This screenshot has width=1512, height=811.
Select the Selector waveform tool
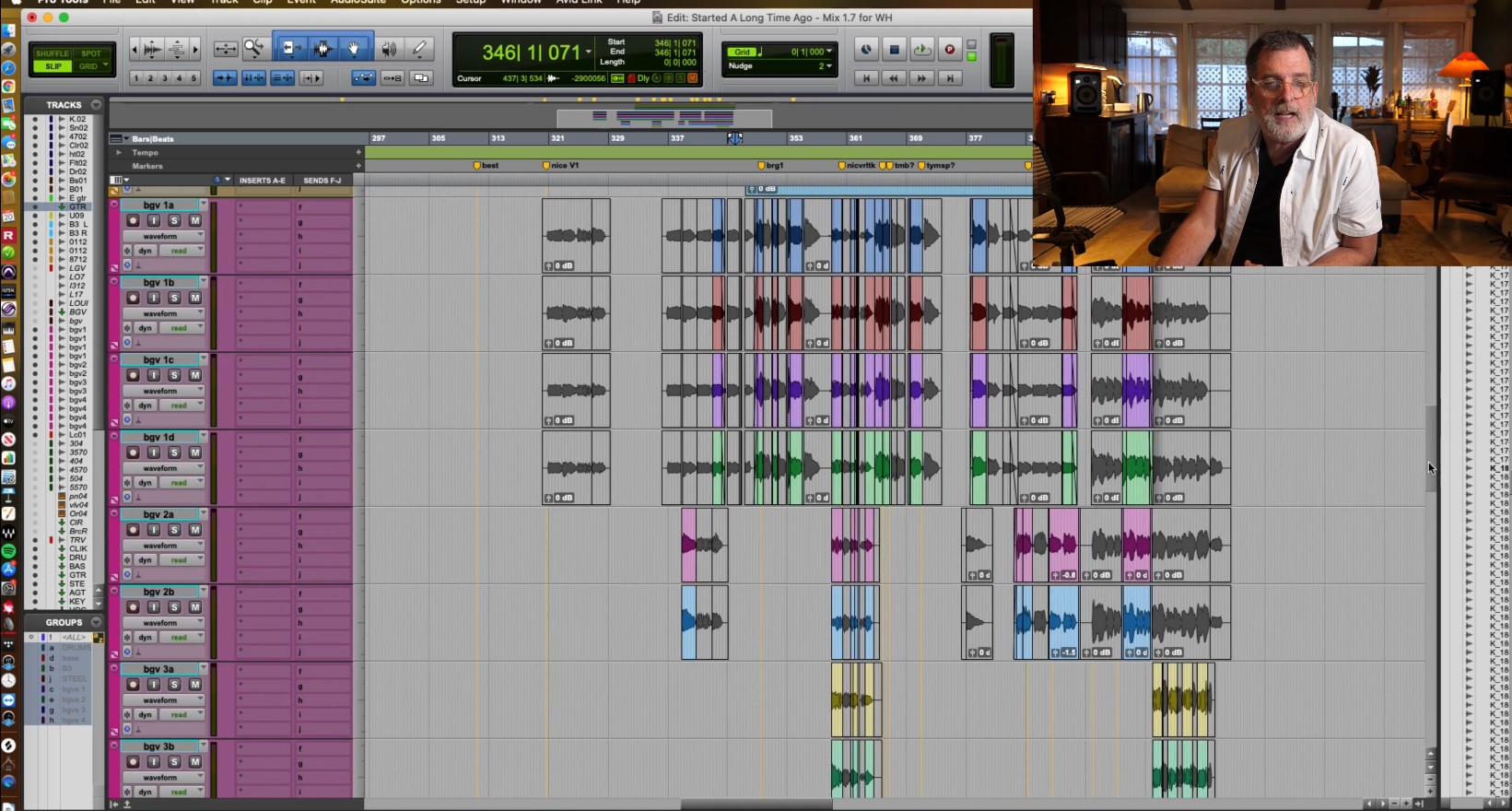coord(322,49)
